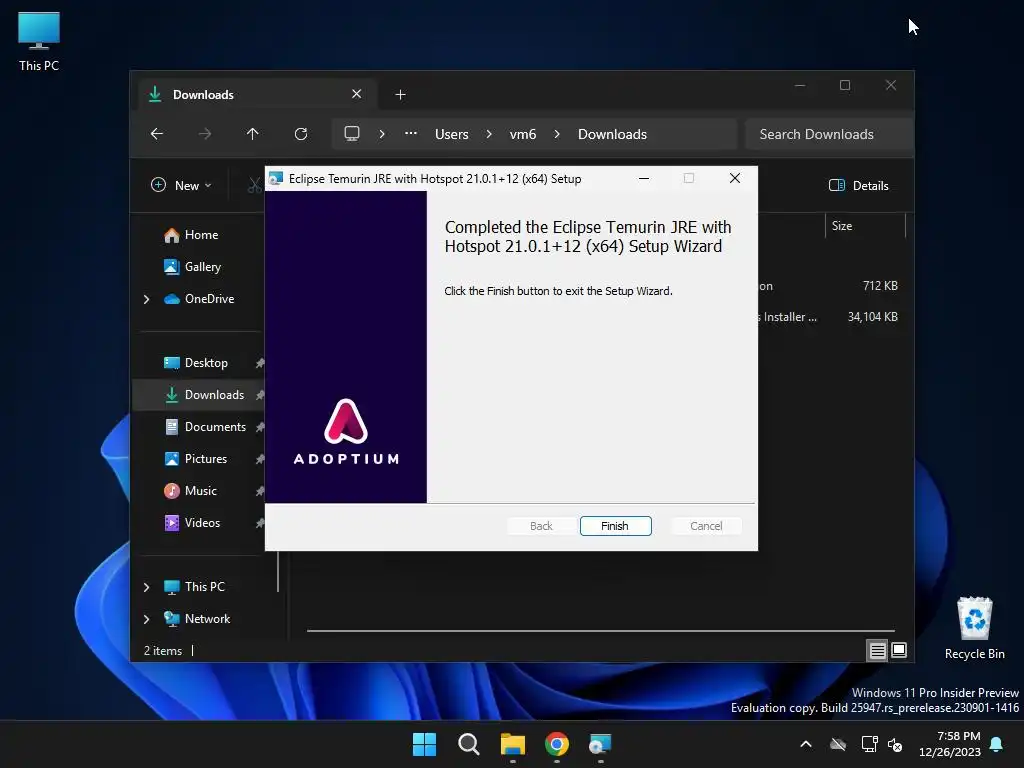Click the OneDrive tray icon
Screen dimensions: 1024x768
tap(838, 744)
